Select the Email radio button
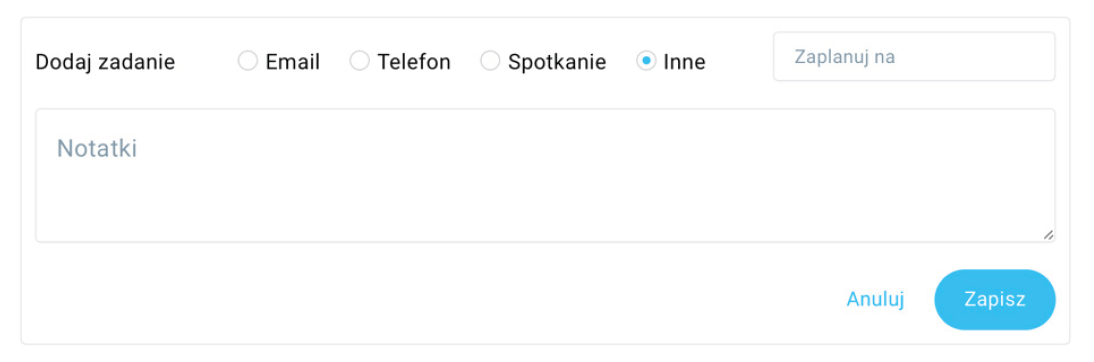Image resolution: width=1094 pixels, height=362 pixels. point(248,61)
